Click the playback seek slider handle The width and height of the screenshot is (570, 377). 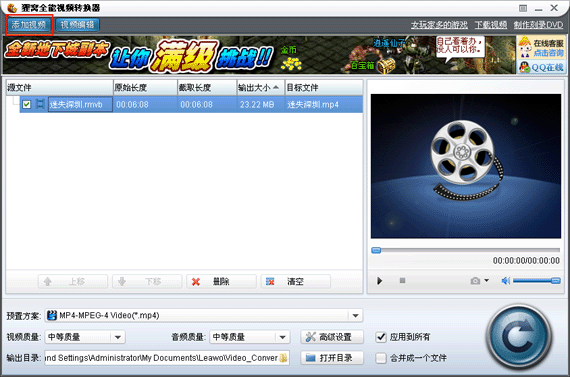376,250
